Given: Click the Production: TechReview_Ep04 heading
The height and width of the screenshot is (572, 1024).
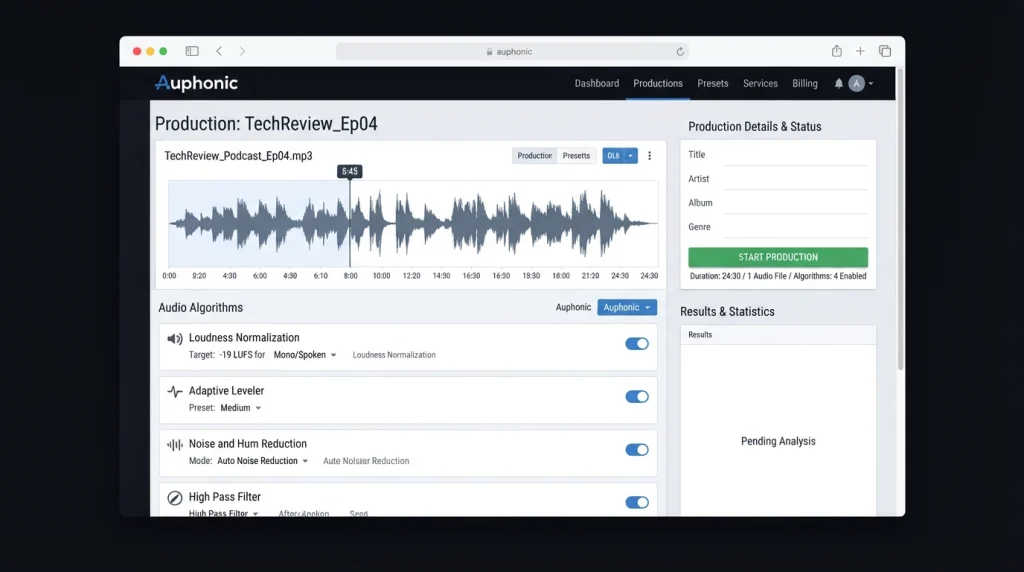Looking at the screenshot, I should point(266,124).
